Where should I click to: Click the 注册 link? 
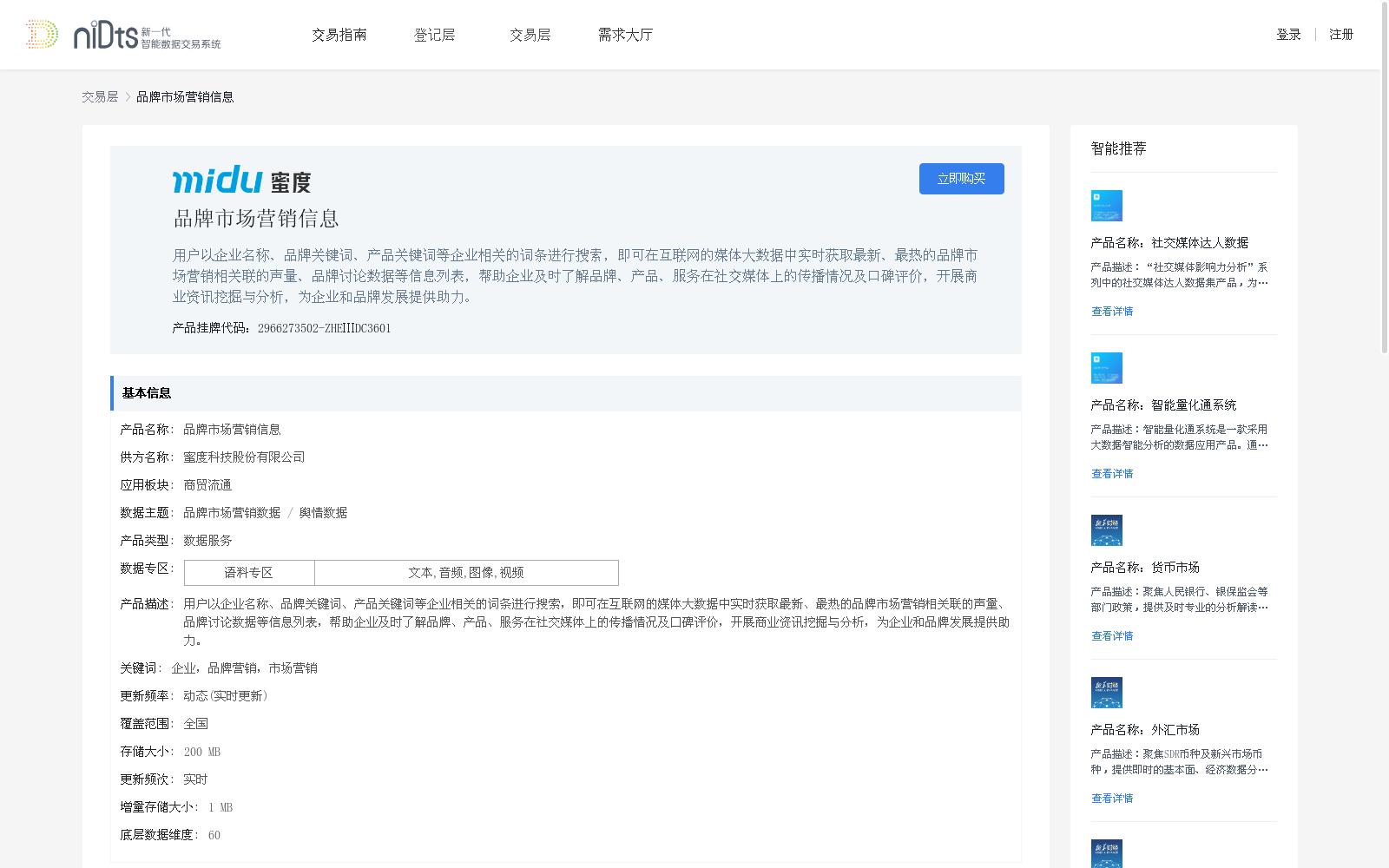(1341, 35)
